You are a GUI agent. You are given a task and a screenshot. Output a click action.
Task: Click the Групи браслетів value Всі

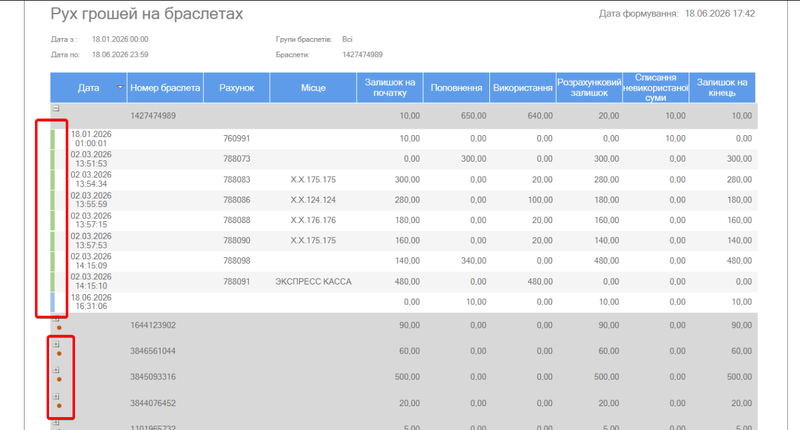[347, 39]
